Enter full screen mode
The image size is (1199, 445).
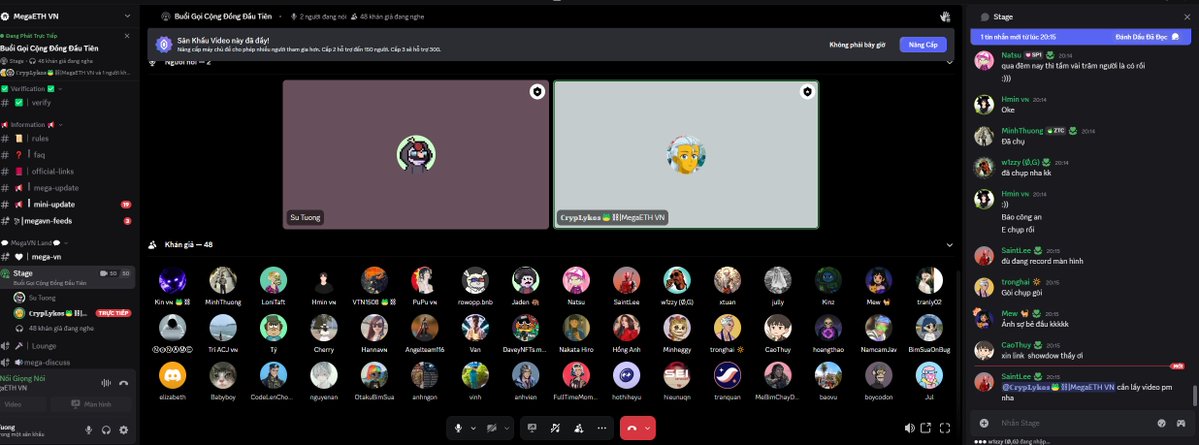[x=944, y=428]
